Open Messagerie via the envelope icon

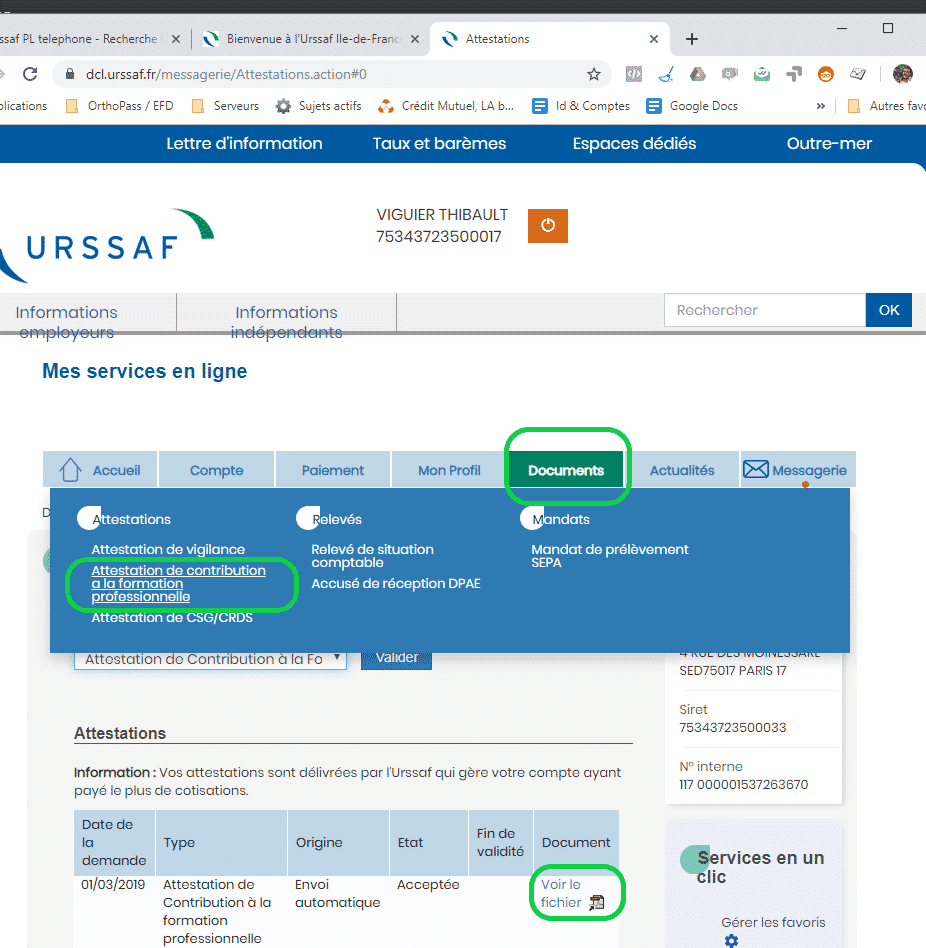click(x=758, y=470)
